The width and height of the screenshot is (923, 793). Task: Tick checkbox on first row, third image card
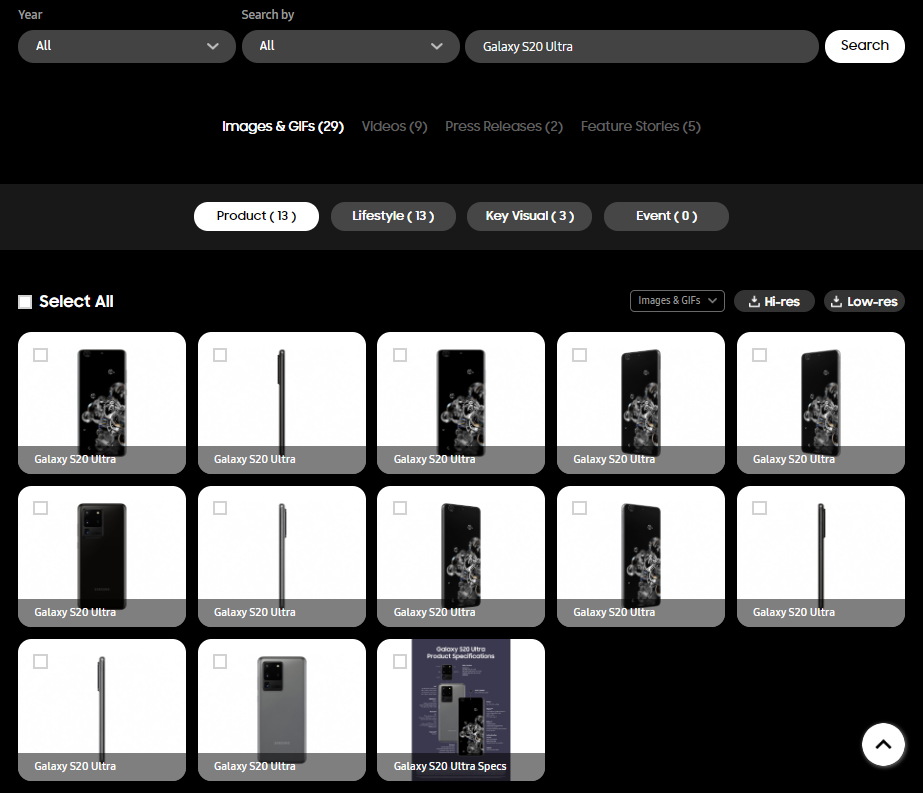pos(400,354)
